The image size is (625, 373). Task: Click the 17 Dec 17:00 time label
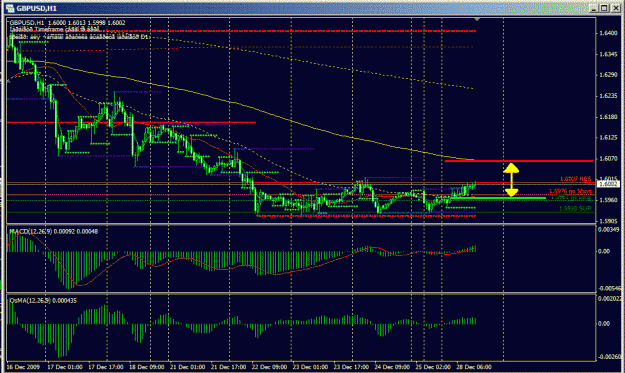point(106,367)
